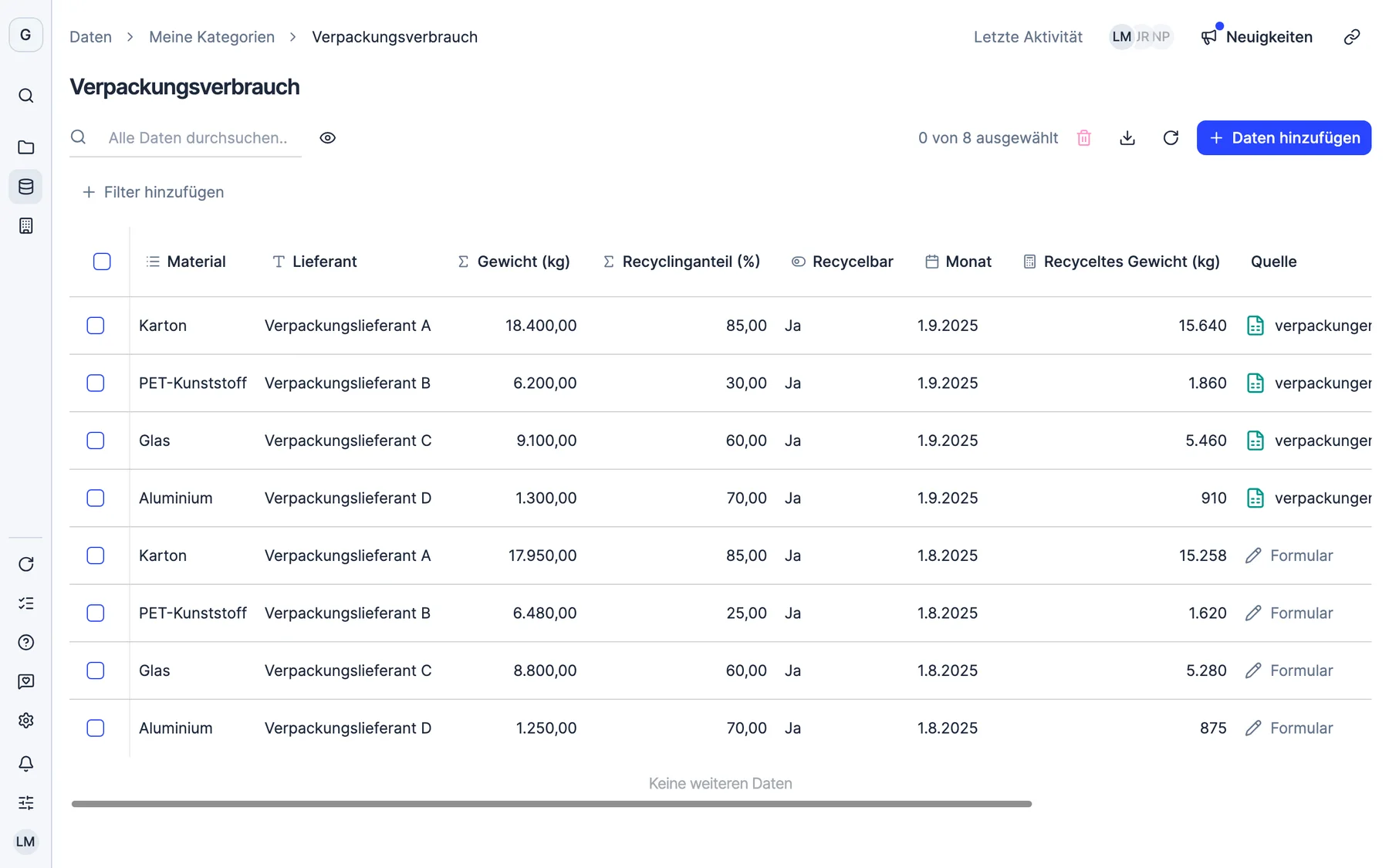Click the collaborator avatars LM JR NP
The image size is (1389, 868).
(x=1141, y=37)
